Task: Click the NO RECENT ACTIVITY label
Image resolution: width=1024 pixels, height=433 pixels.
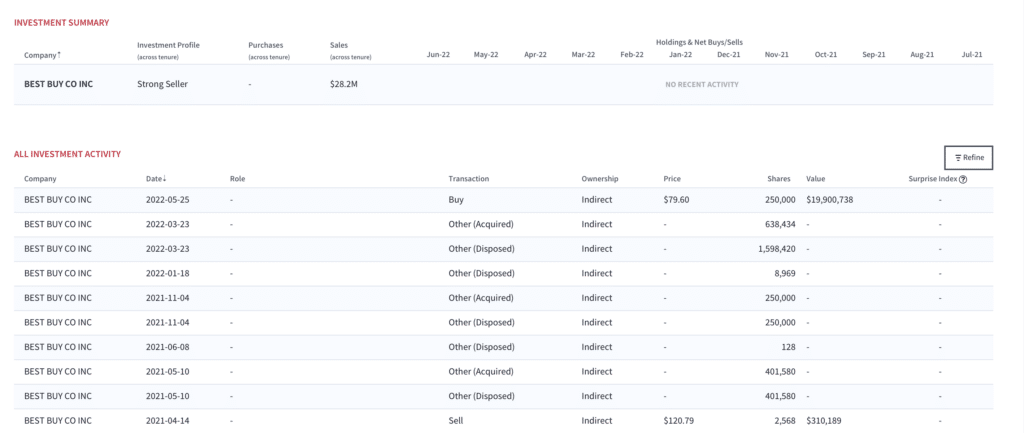Action: point(702,85)
